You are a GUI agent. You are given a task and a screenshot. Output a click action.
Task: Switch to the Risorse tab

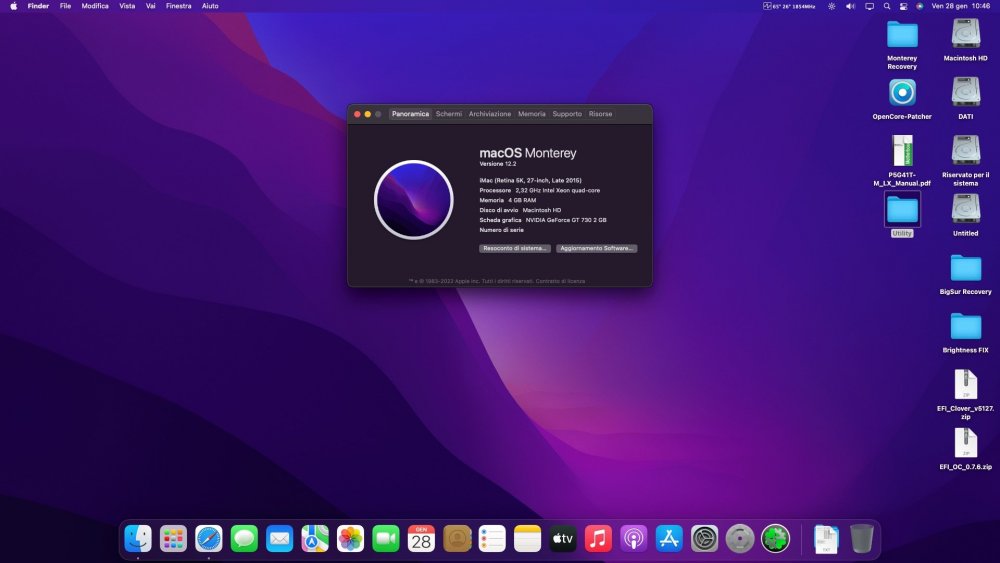(600, 114)
